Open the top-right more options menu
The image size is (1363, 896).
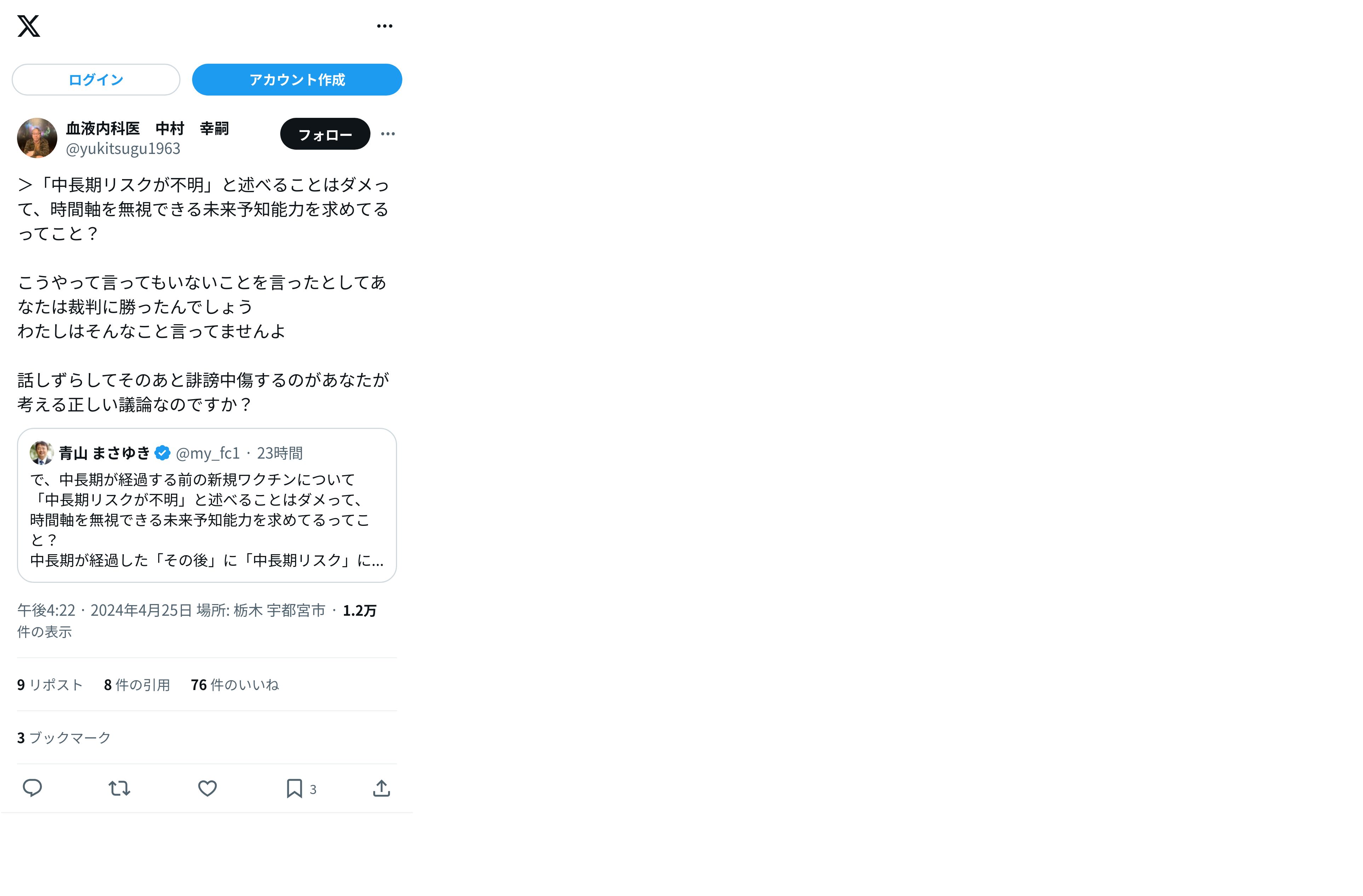384,26
